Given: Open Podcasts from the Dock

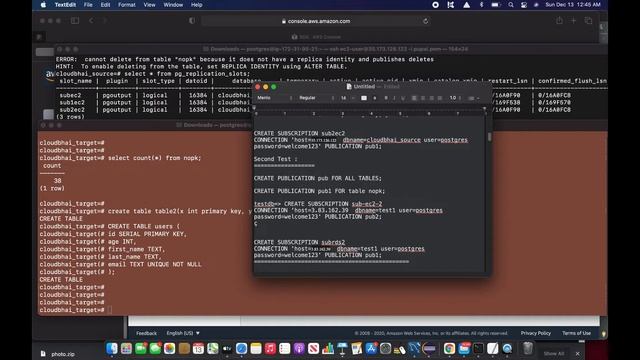Looking at the screenshot, I should (x=299, y=349).
